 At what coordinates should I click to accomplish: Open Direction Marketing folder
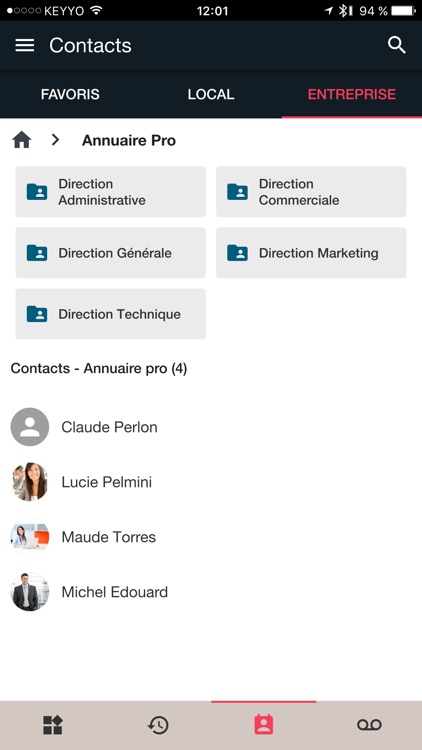tap(311, 253)
